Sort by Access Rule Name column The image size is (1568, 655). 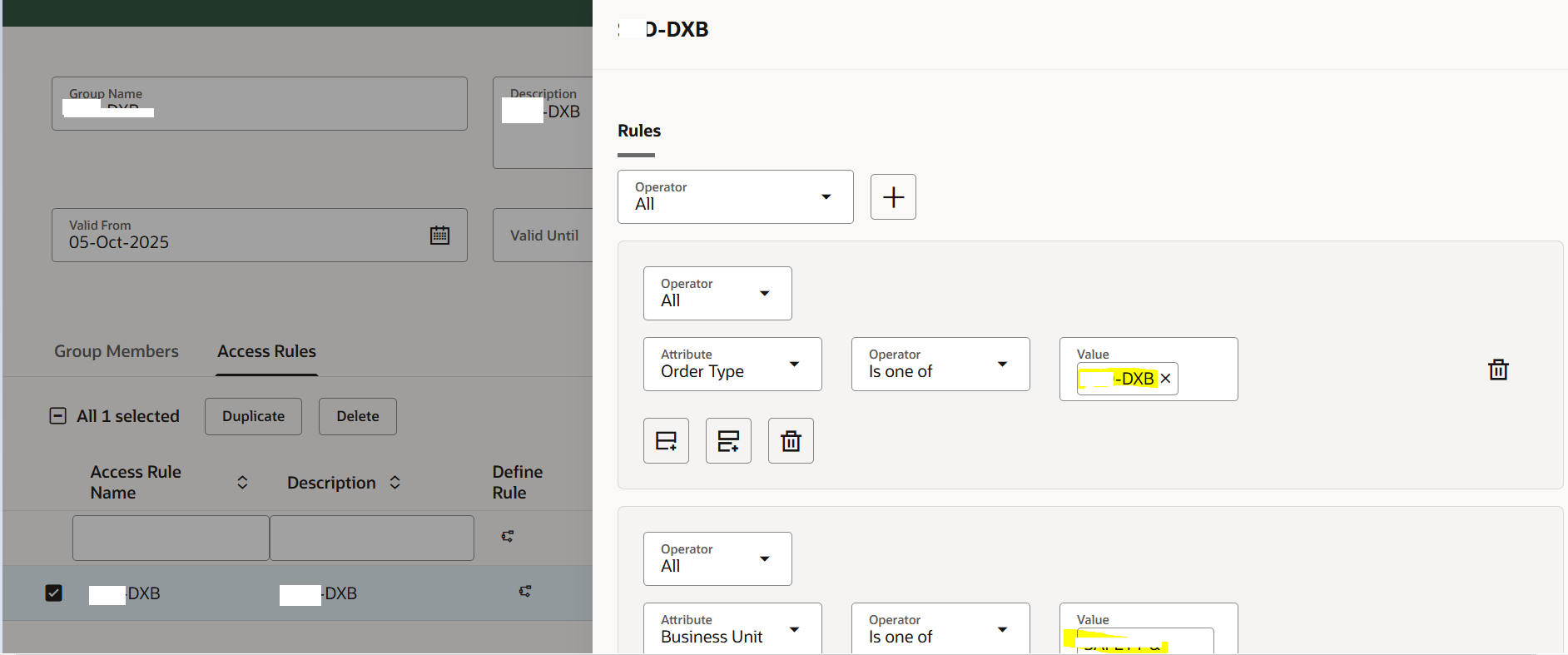coord(242,483)
